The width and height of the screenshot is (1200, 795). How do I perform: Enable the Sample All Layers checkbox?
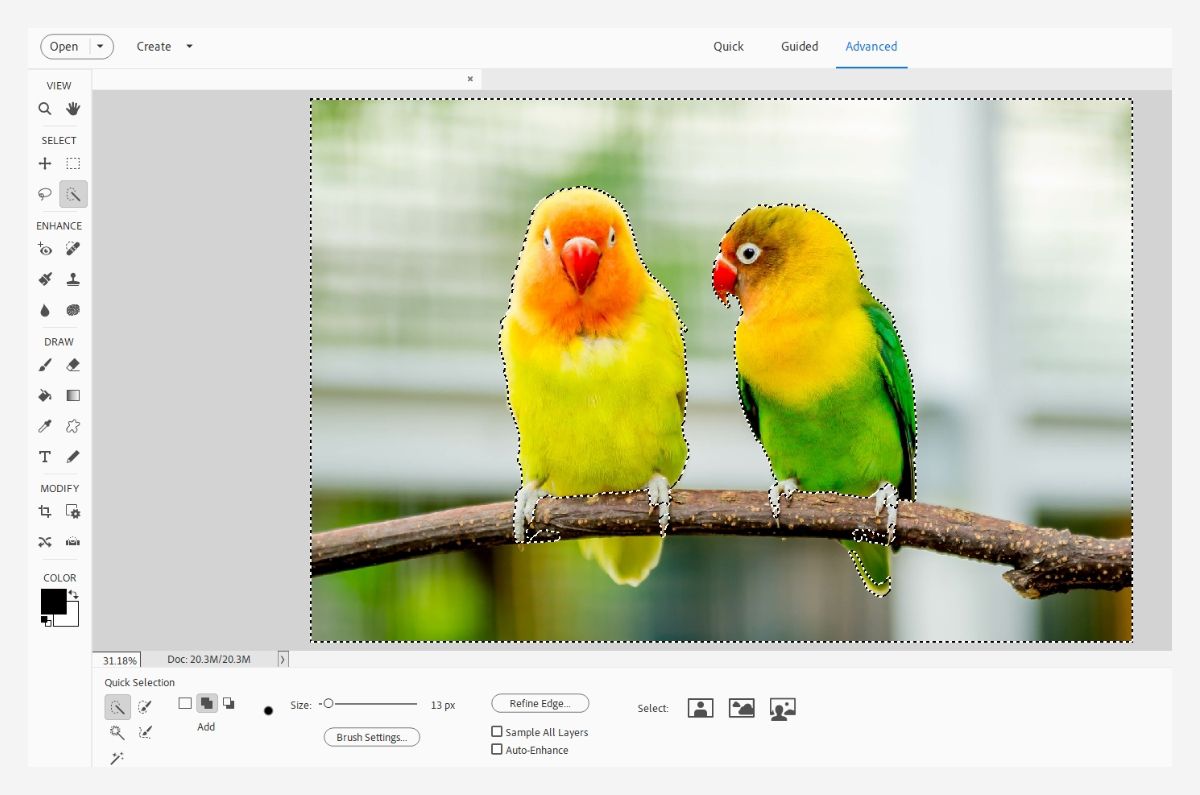point(497,732)
